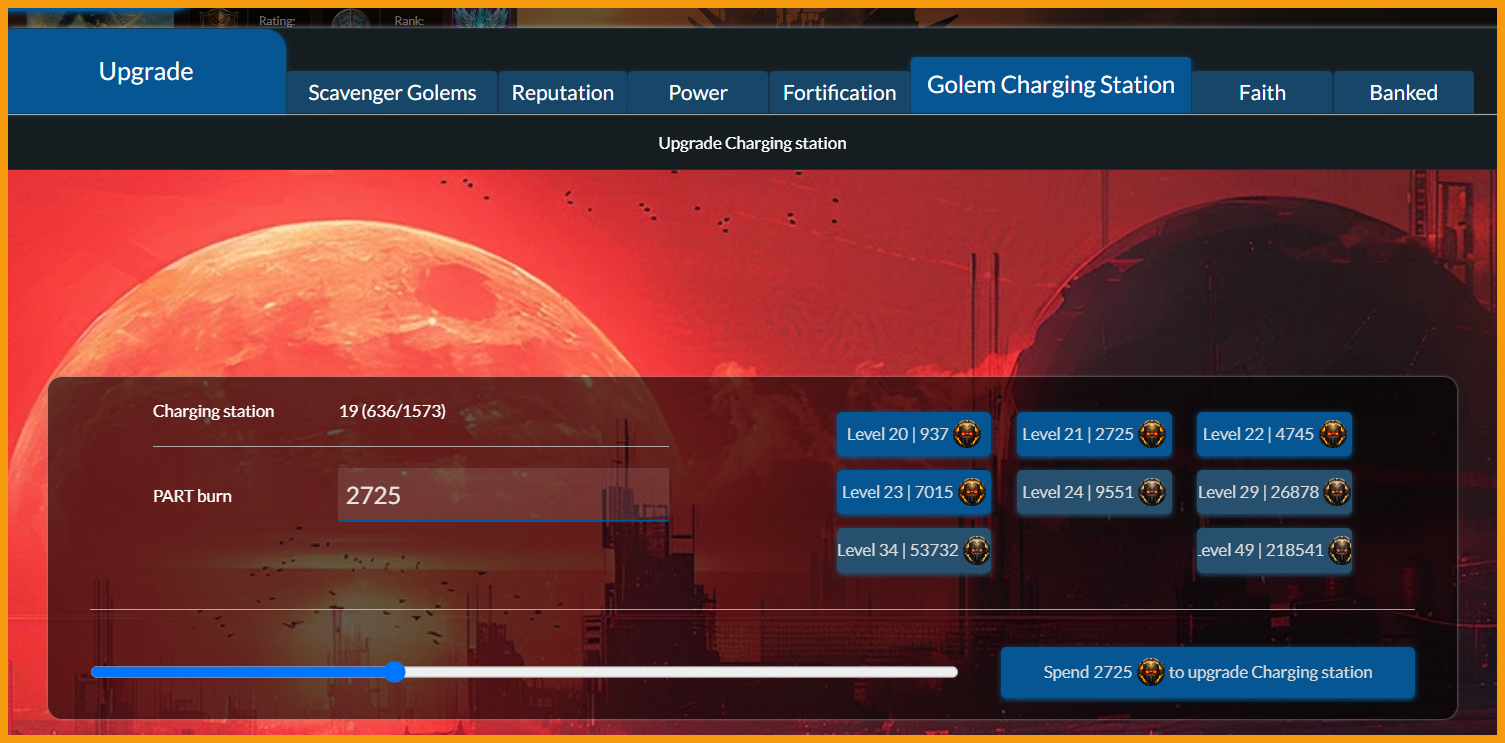Pick Level 24 preset for 9551
This screenshot has height=743, width=1505.
[1094, 492]
